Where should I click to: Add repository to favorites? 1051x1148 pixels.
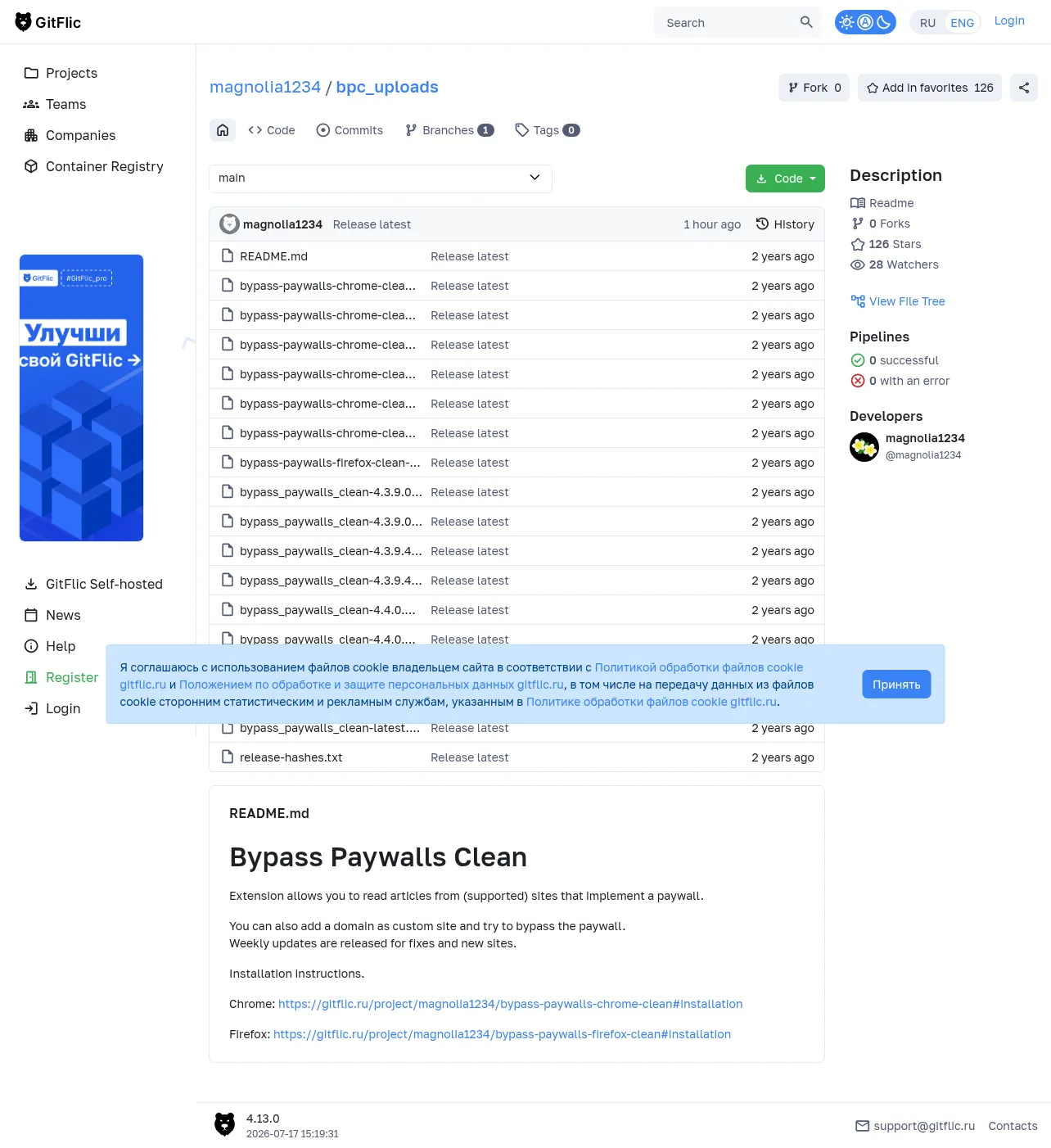(930, 88)
